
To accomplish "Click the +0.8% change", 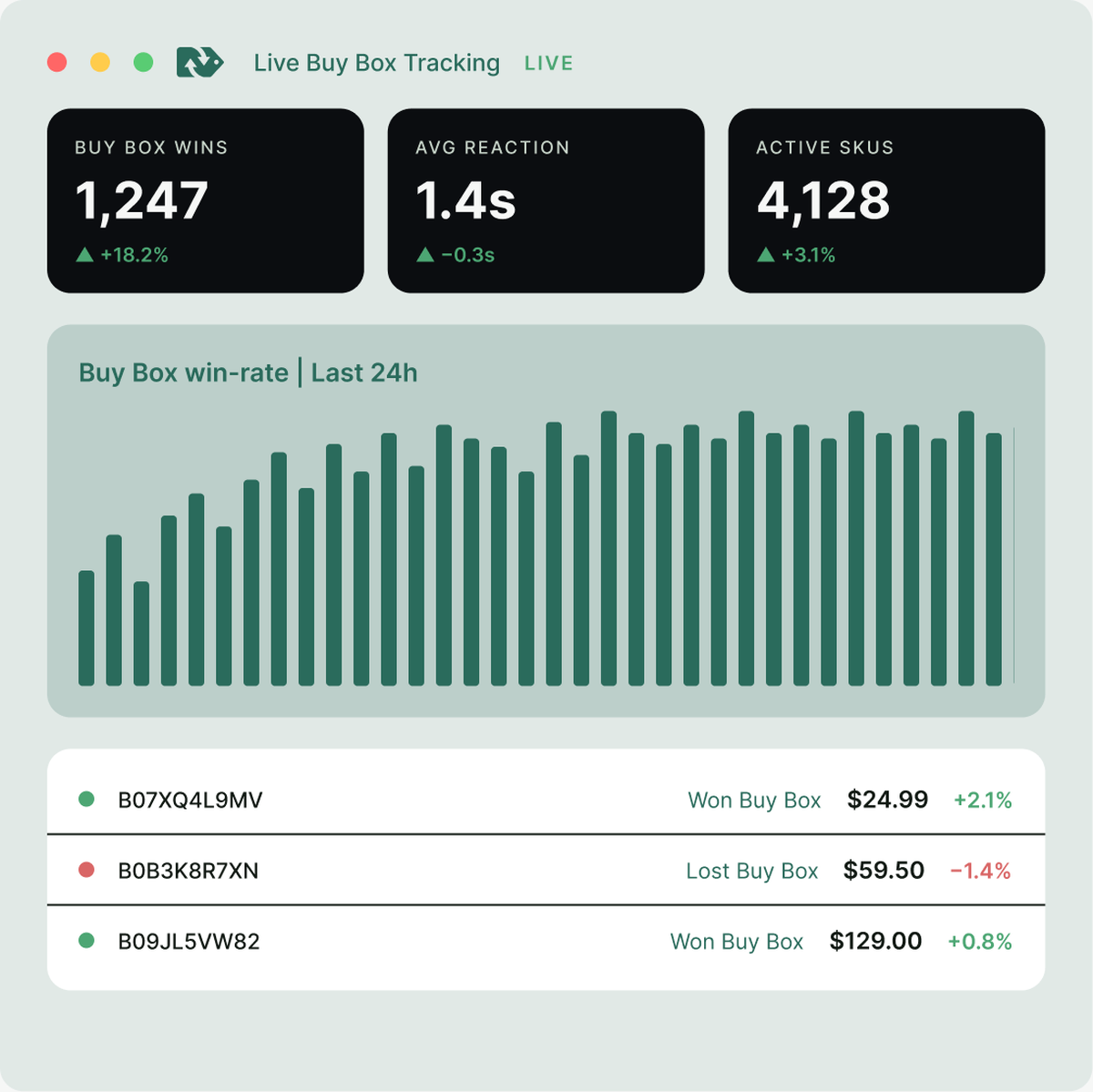I will [x=980, y=942].
